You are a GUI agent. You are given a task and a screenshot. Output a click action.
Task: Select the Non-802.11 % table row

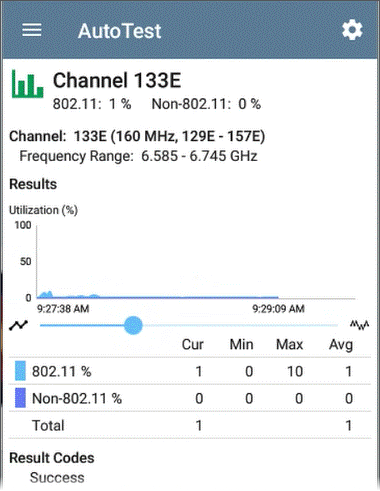coord(190,398)
